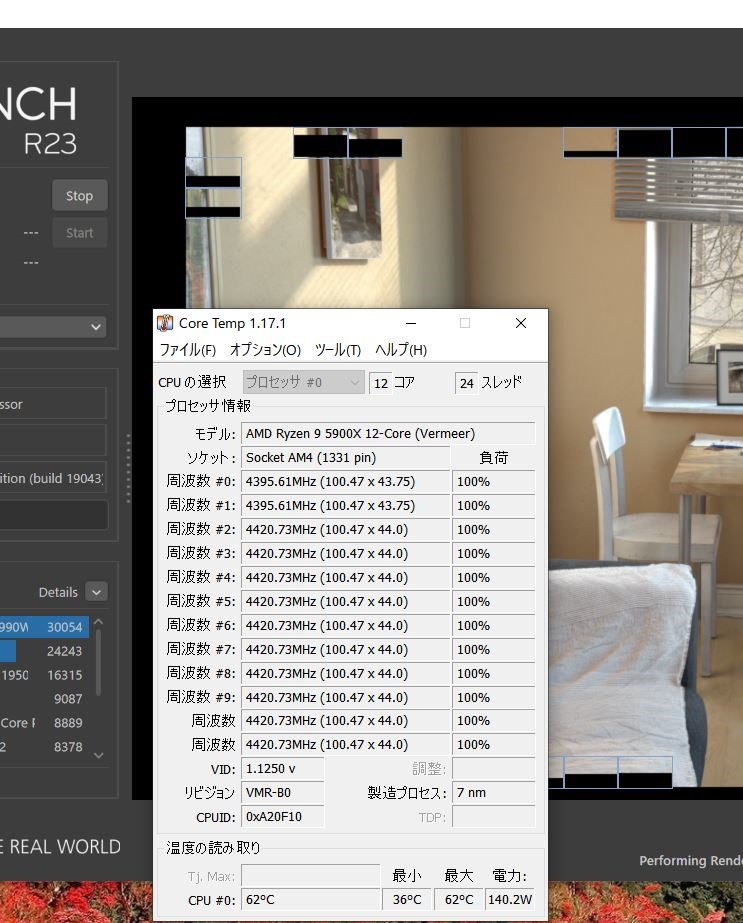Image resolution: width=743 pixels, height=923 pixels.
Task: Click the CPUID value 0xA20F10
Action: click(283, 817)
